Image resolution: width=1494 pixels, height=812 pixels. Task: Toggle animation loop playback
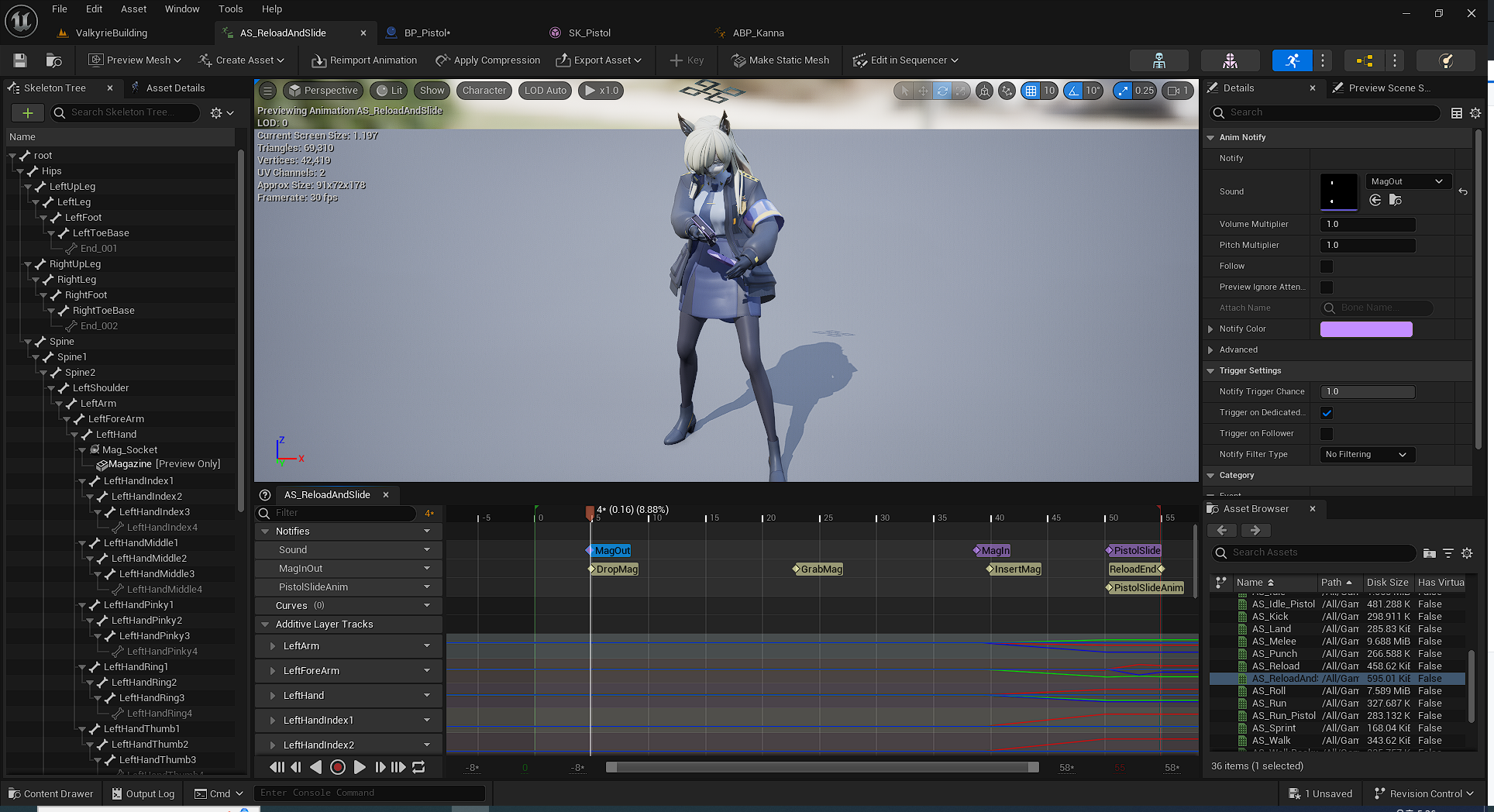pyautogui.click(x=418, y=767)
